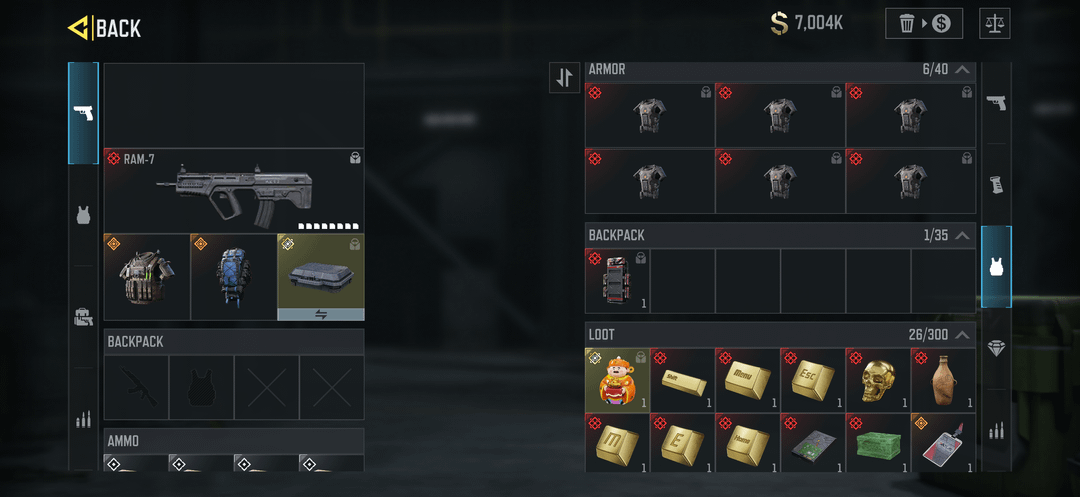Viewport: 1080px width, 497px height.
Task: Select the gold Esc keycap loot item
Action: (x=813, y=380)
